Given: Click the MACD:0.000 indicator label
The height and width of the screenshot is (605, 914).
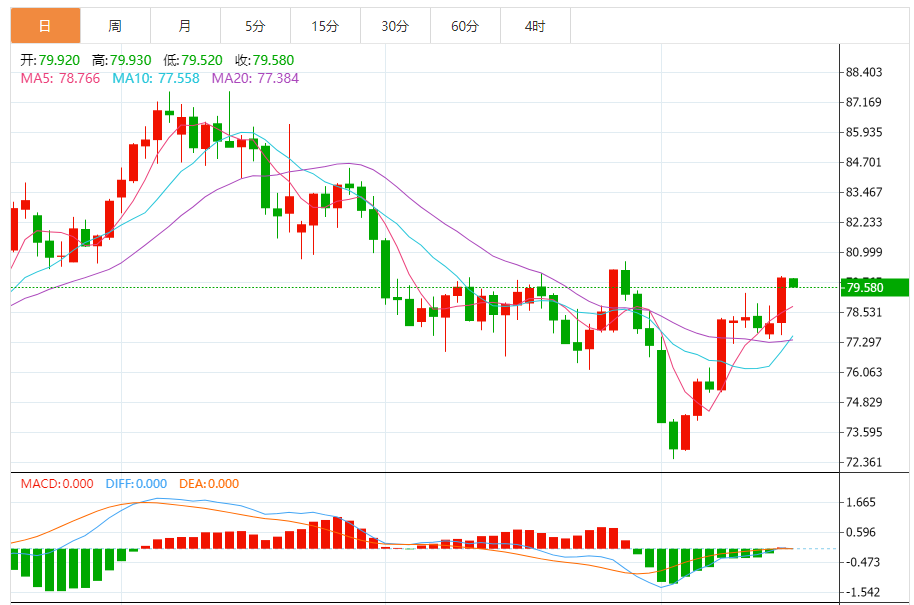Looking at the screenshot, I should [x=57, y=484].
